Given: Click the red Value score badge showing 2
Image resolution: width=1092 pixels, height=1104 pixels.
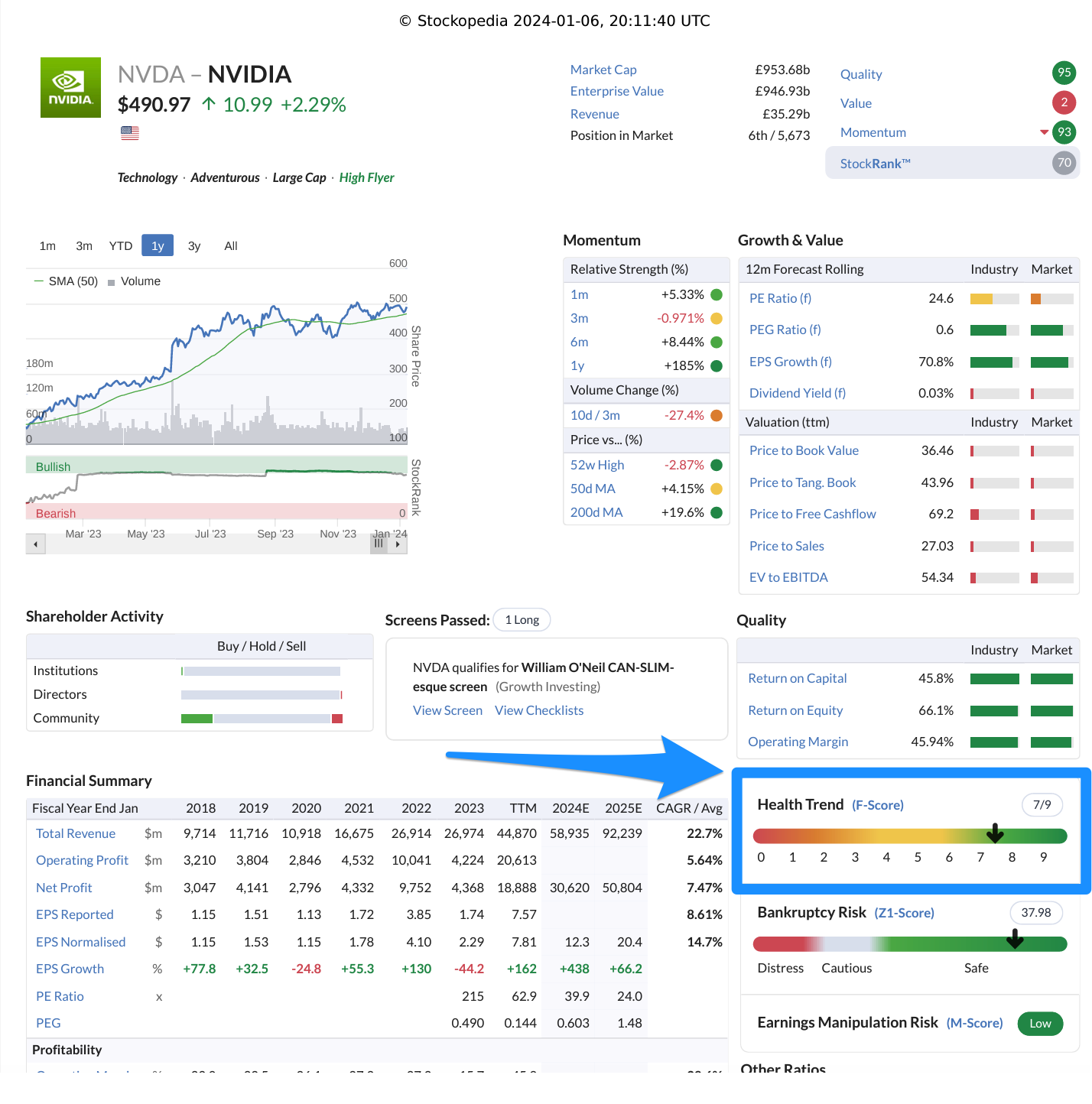Looking at the screenshot, I should [x=1064, y=102].
